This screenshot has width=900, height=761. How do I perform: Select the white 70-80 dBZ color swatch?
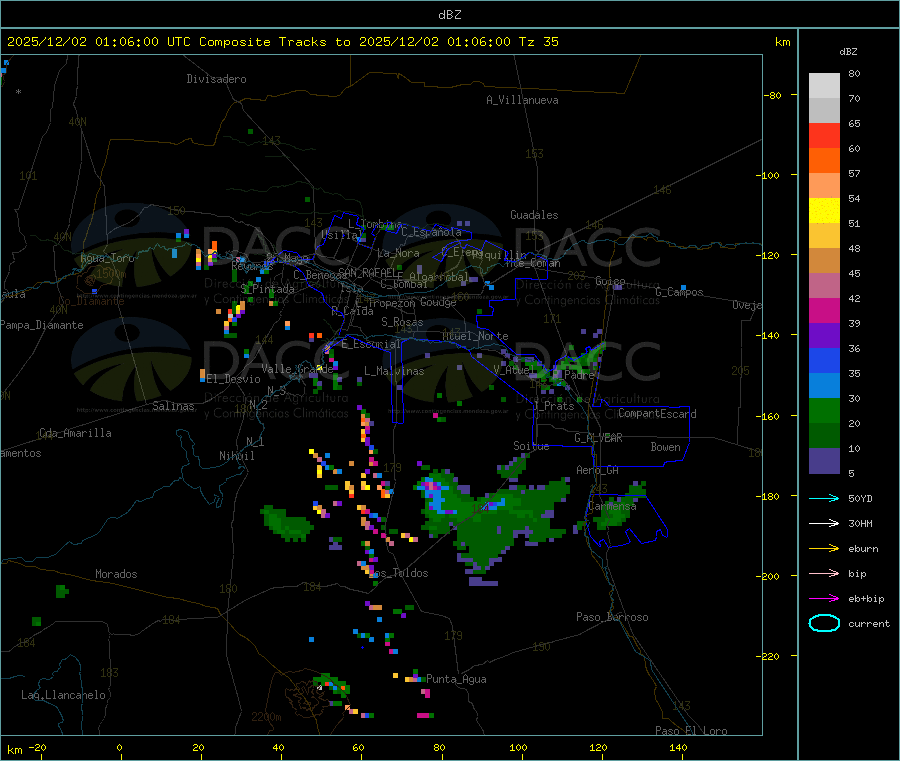824,86
